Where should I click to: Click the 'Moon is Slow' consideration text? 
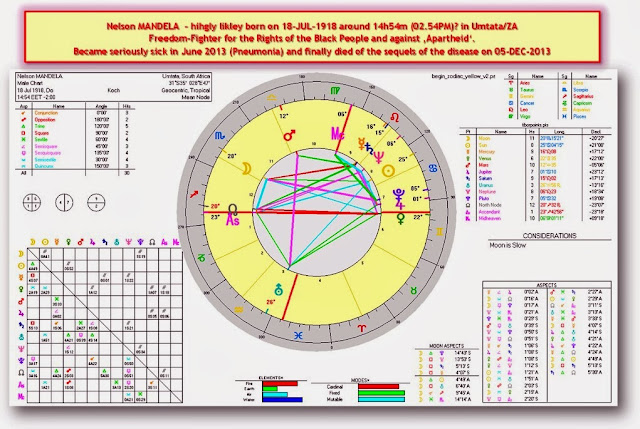[507, 245]
